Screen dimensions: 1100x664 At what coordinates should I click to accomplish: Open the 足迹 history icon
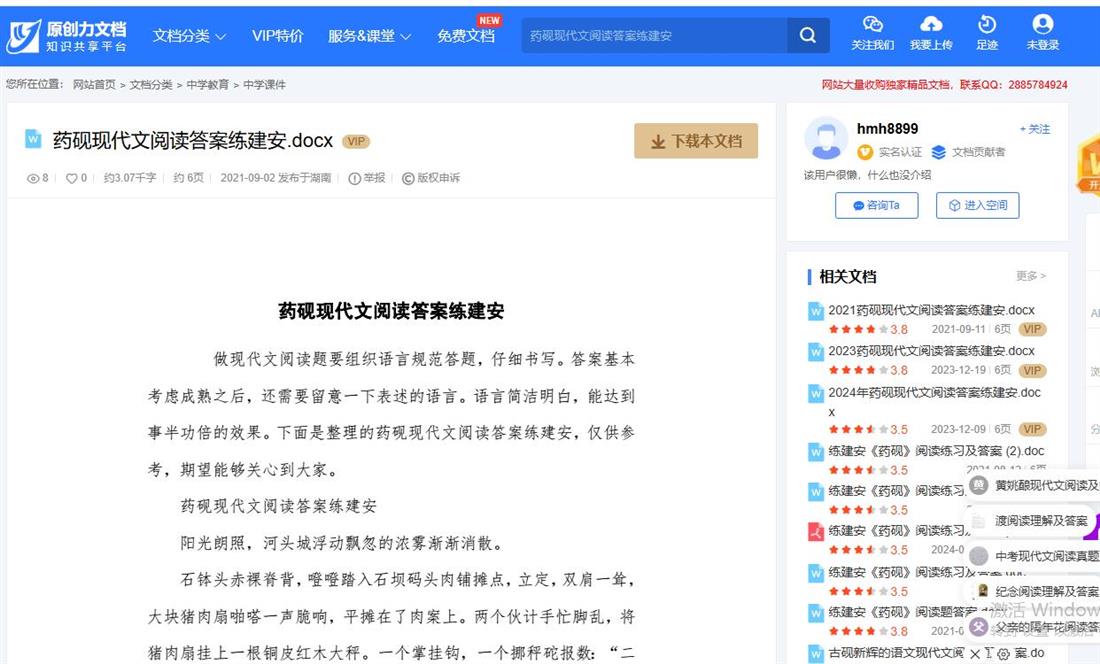pyautogui.click(x=987, y=25)
